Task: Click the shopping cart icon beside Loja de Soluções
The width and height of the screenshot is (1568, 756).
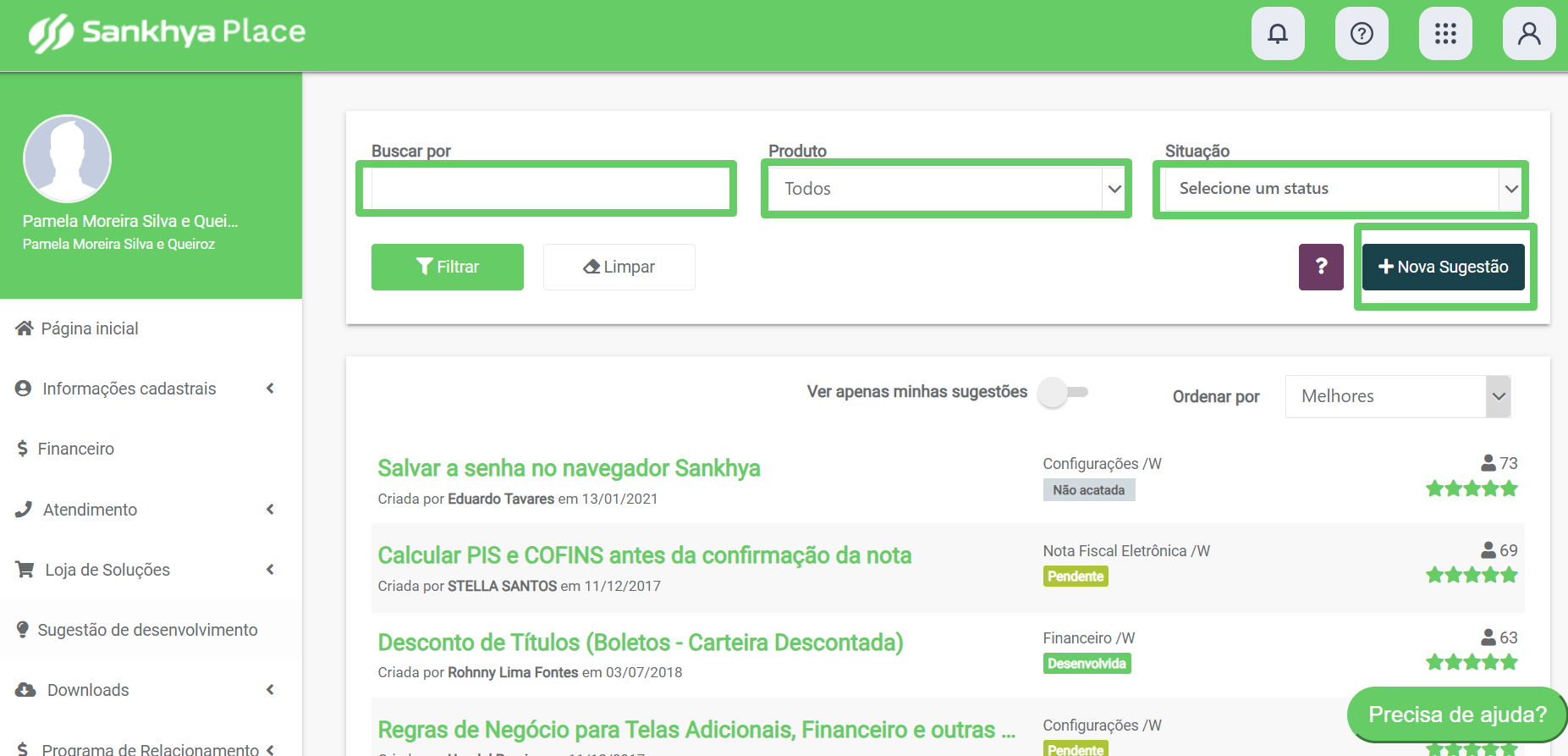Action: [25, 570]
